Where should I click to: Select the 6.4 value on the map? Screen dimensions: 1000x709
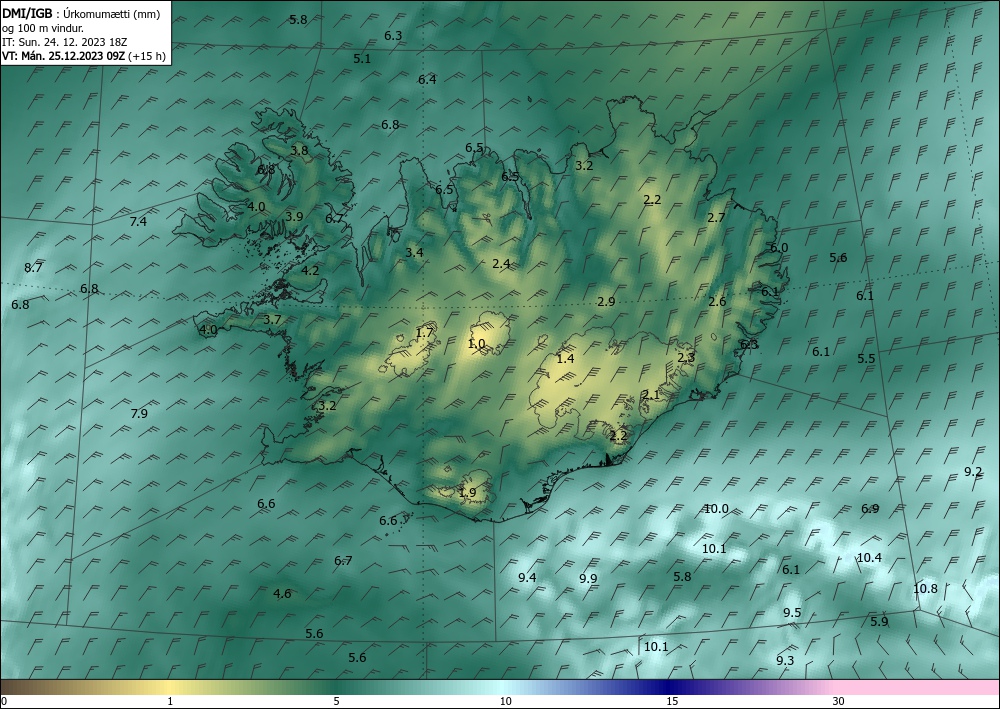pyautogui.click(x=427, y=80)
